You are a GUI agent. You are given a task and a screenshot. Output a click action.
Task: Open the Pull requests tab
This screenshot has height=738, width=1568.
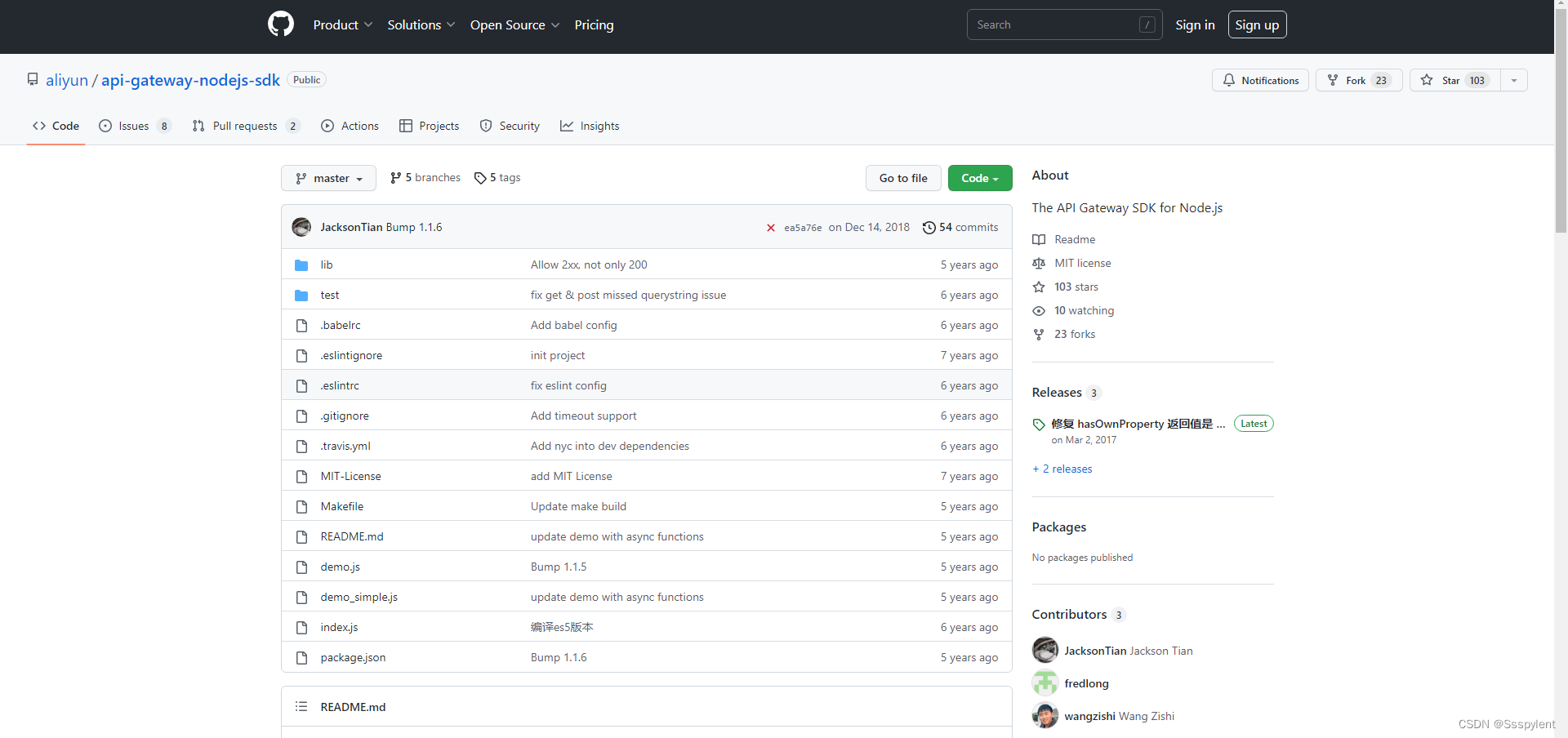pos(246,126)
